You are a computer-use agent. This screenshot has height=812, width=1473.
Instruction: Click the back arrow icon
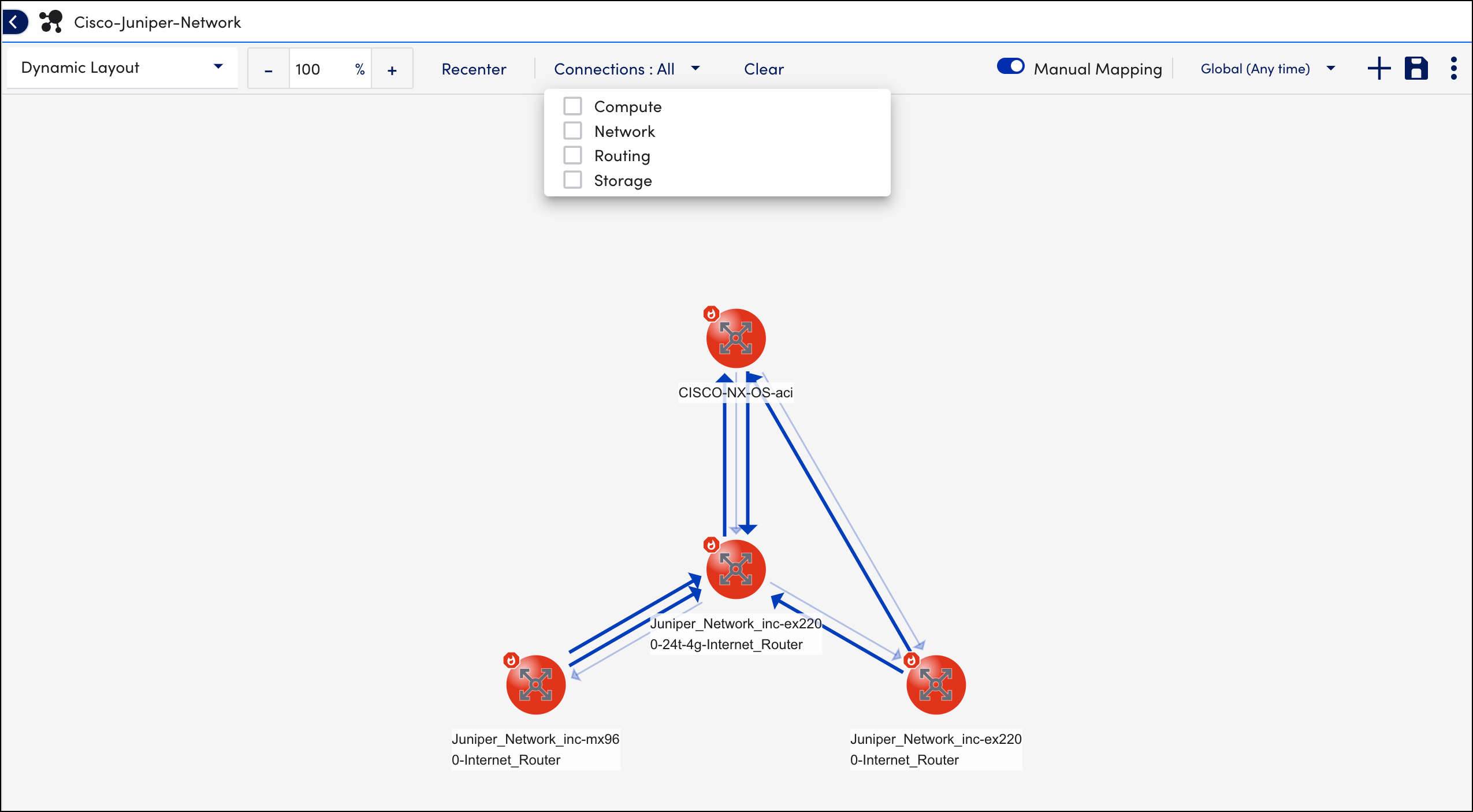[x=14, y=22]
